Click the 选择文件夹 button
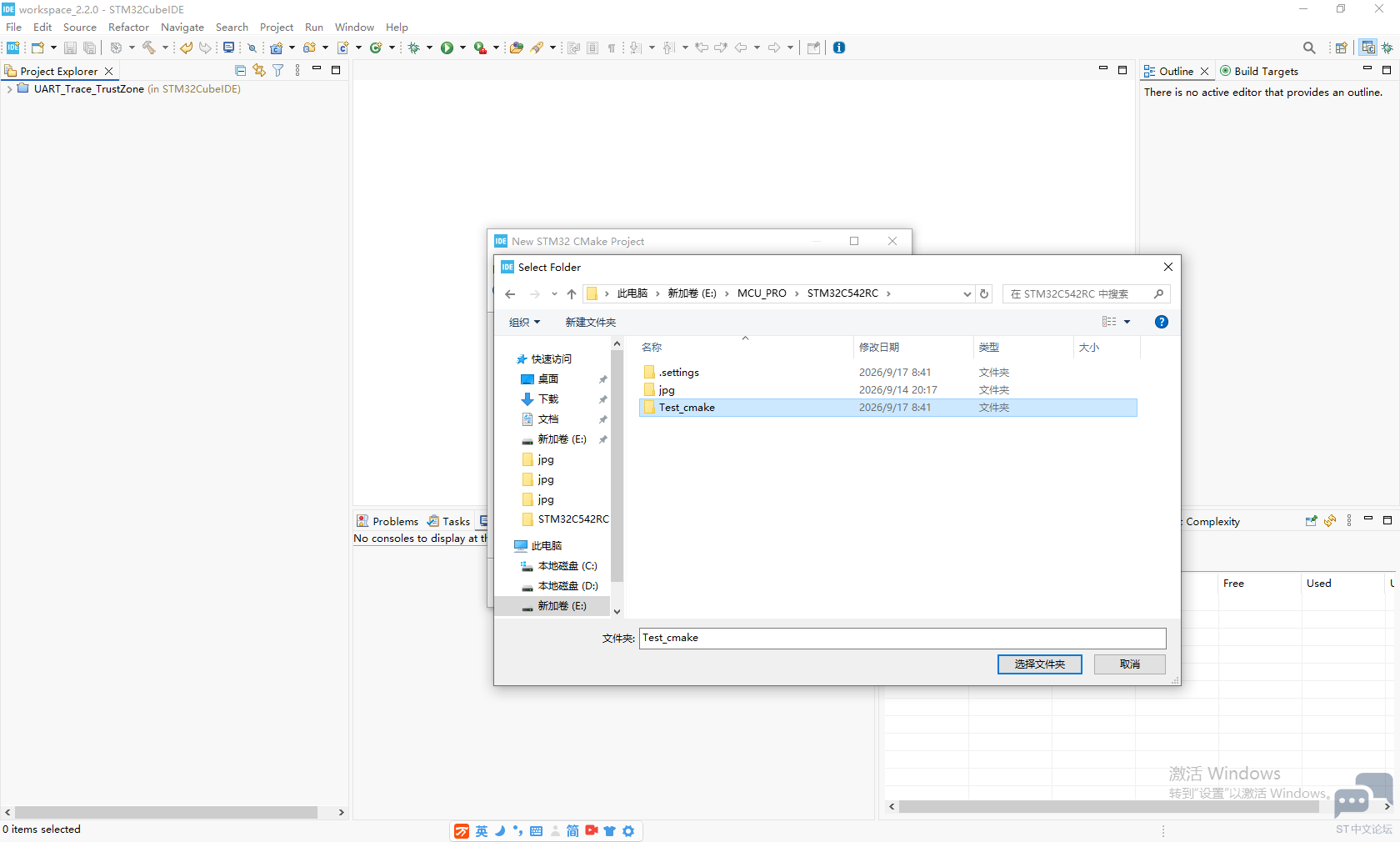The height and width of the screenshot is (842, 1400). tap(1040, 664)
